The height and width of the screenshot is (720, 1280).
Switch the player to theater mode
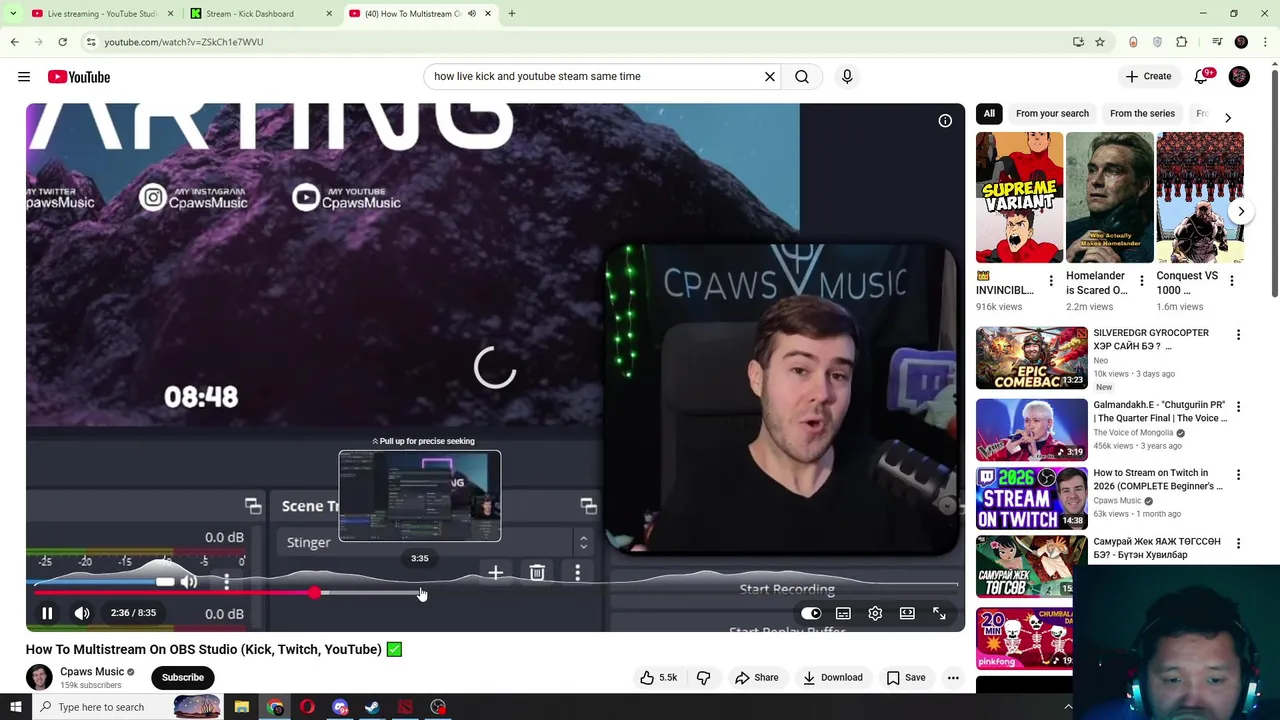[x=907, y=613]
